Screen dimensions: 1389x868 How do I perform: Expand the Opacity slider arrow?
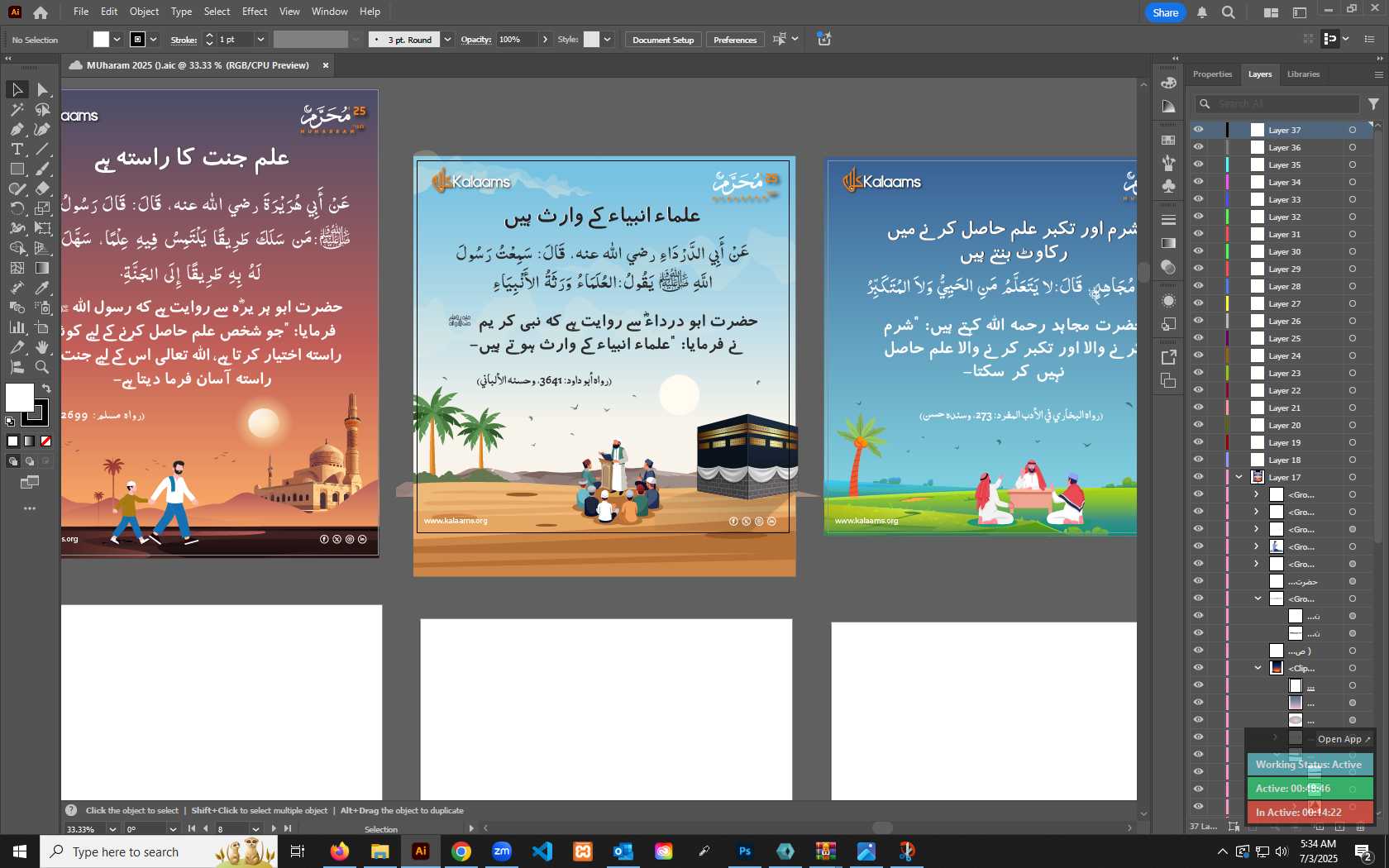pos(545,40)
